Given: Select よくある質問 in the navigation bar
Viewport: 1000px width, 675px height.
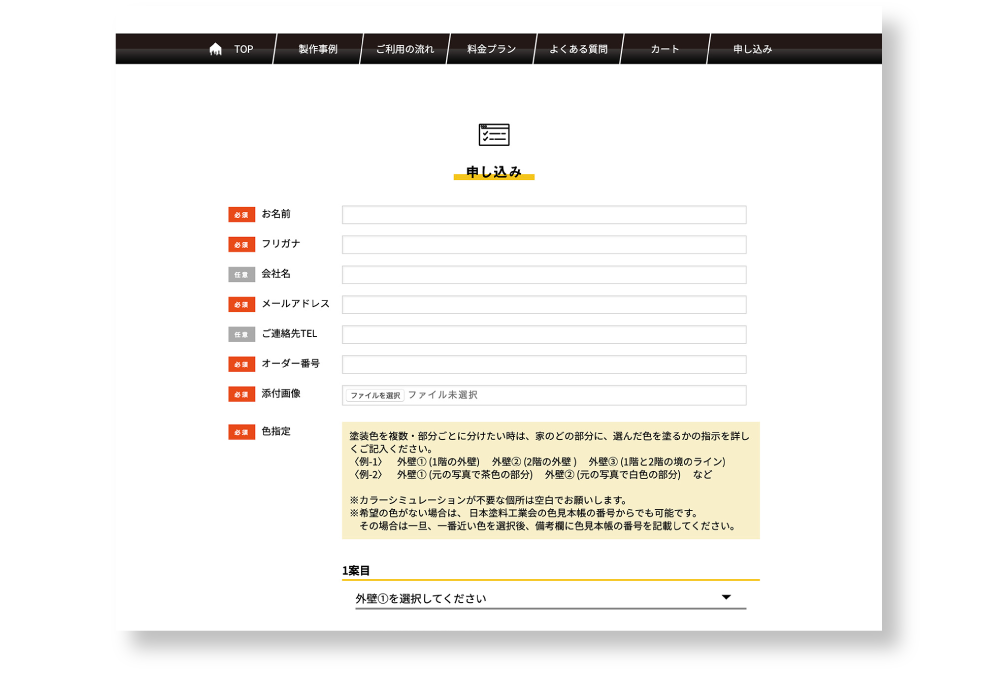Looking at the screenshot, I should point(578,49).
